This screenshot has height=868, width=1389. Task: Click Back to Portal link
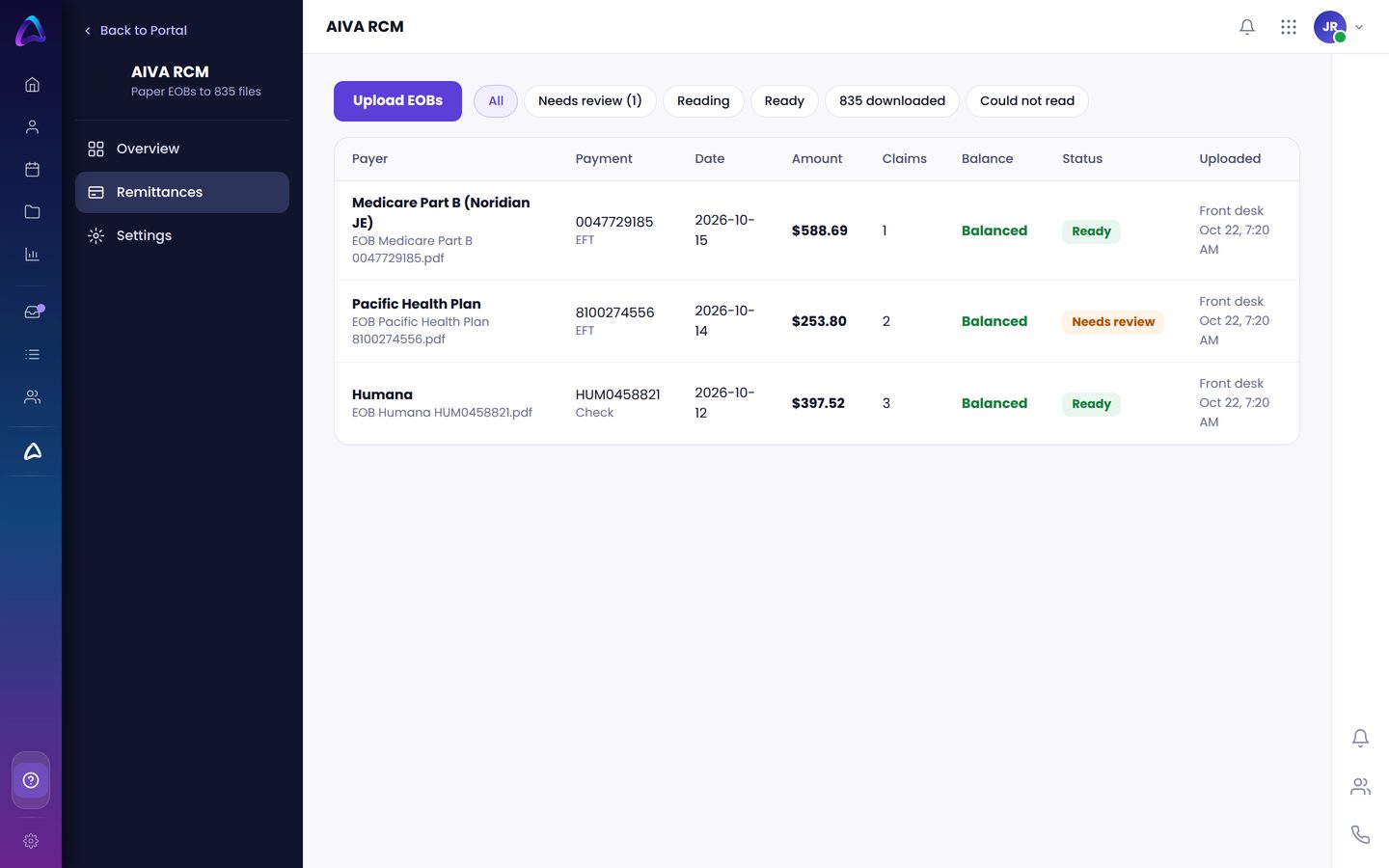coord(135,30)
